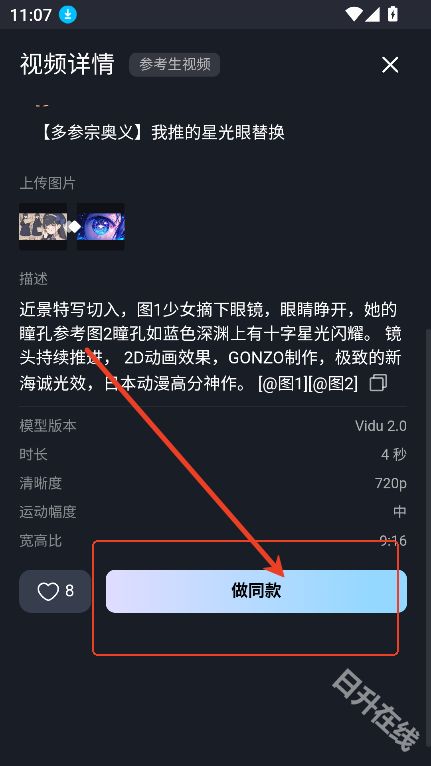Screen dimensions: 431x766
Task: Tap the battery status icon
Action: [x=392, y=14]
